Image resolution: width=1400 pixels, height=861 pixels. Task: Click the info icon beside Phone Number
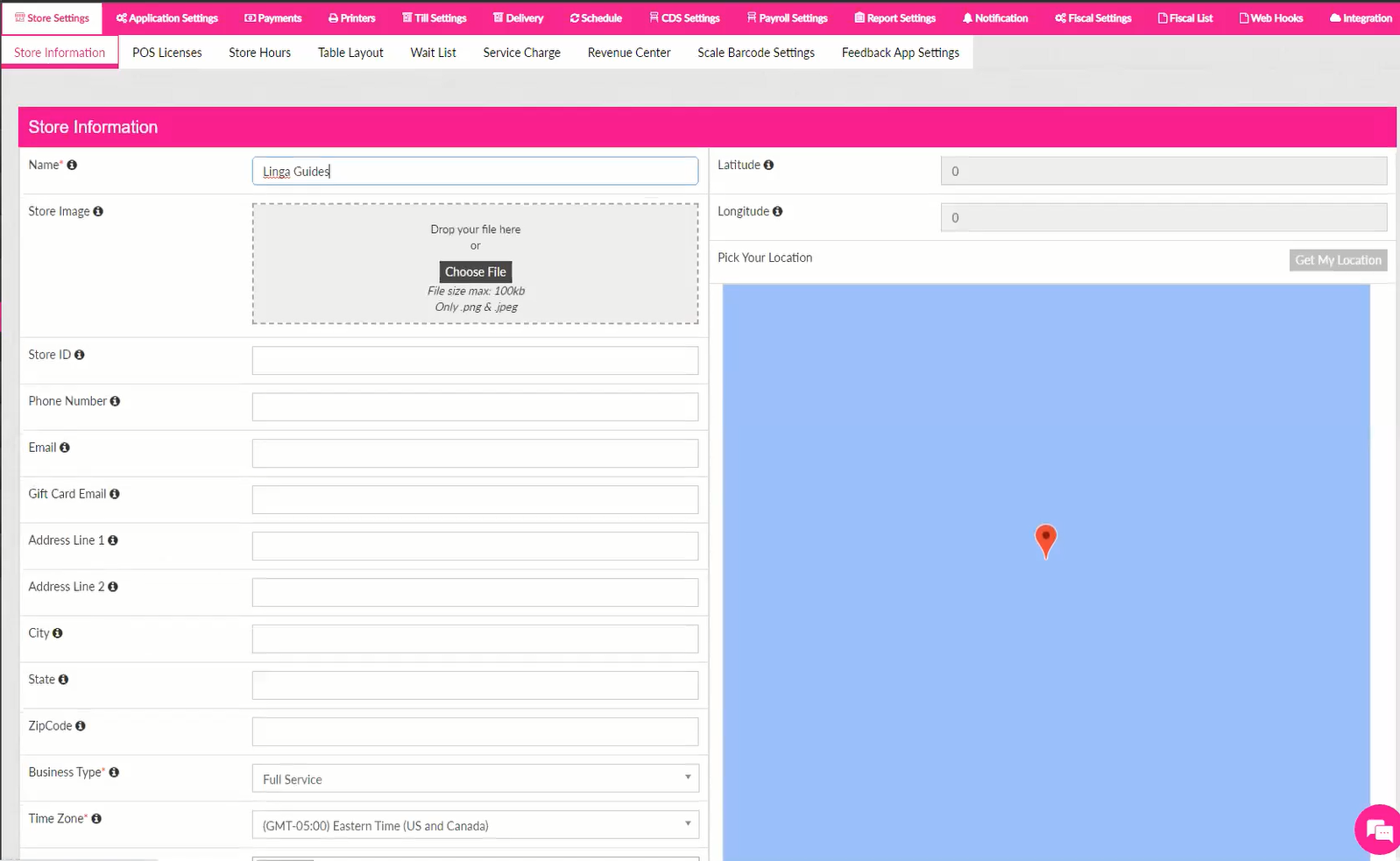(x=115, y=401)
